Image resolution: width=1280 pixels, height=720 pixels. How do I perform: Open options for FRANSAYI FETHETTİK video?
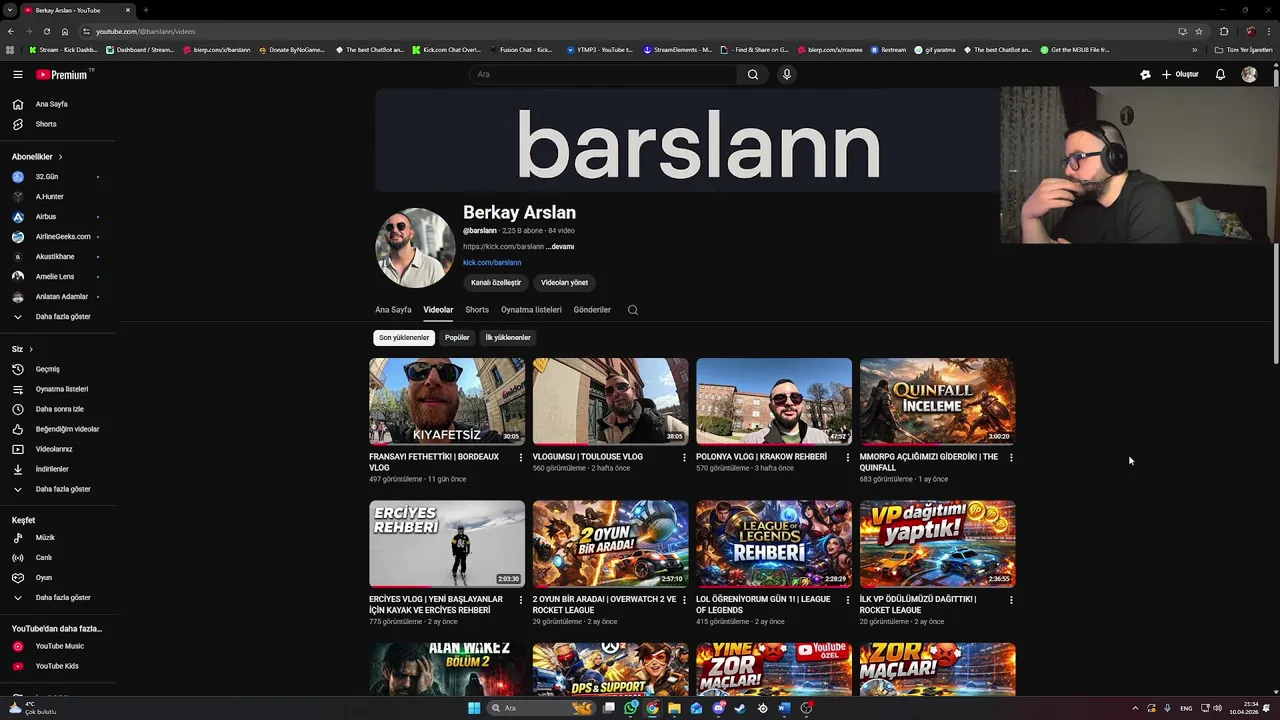coord(520,457)
